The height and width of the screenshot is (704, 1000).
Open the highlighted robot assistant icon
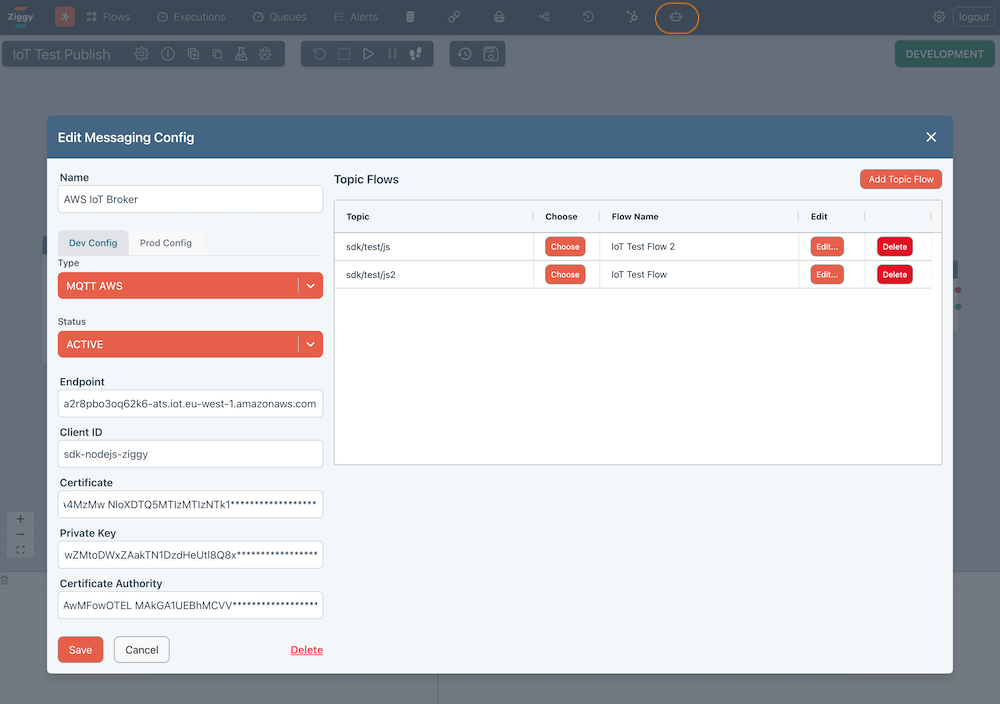click(x=675, y=17)
